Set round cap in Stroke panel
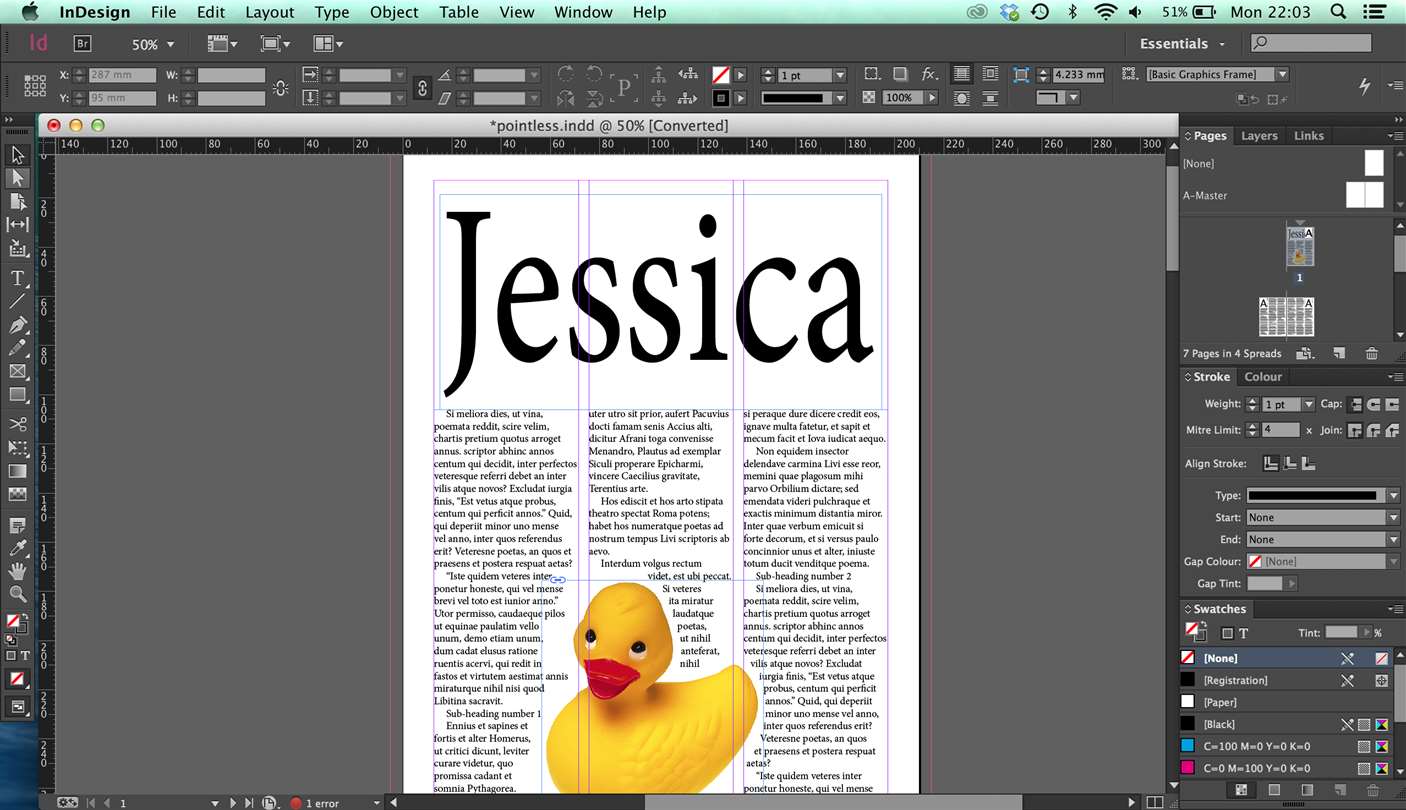 click(1374, 404)
